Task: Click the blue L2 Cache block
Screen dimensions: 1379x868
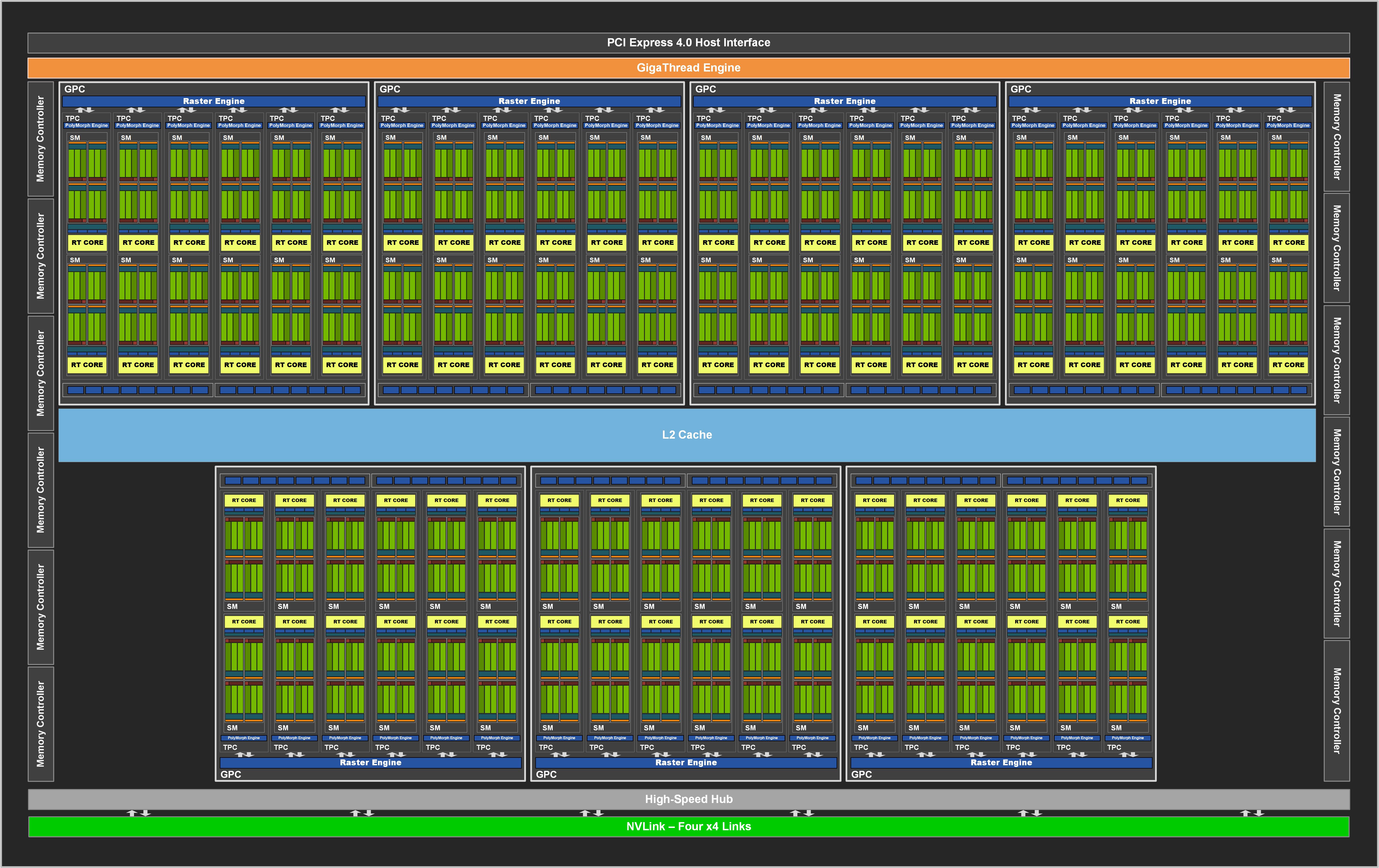Action: click(687, 434)
